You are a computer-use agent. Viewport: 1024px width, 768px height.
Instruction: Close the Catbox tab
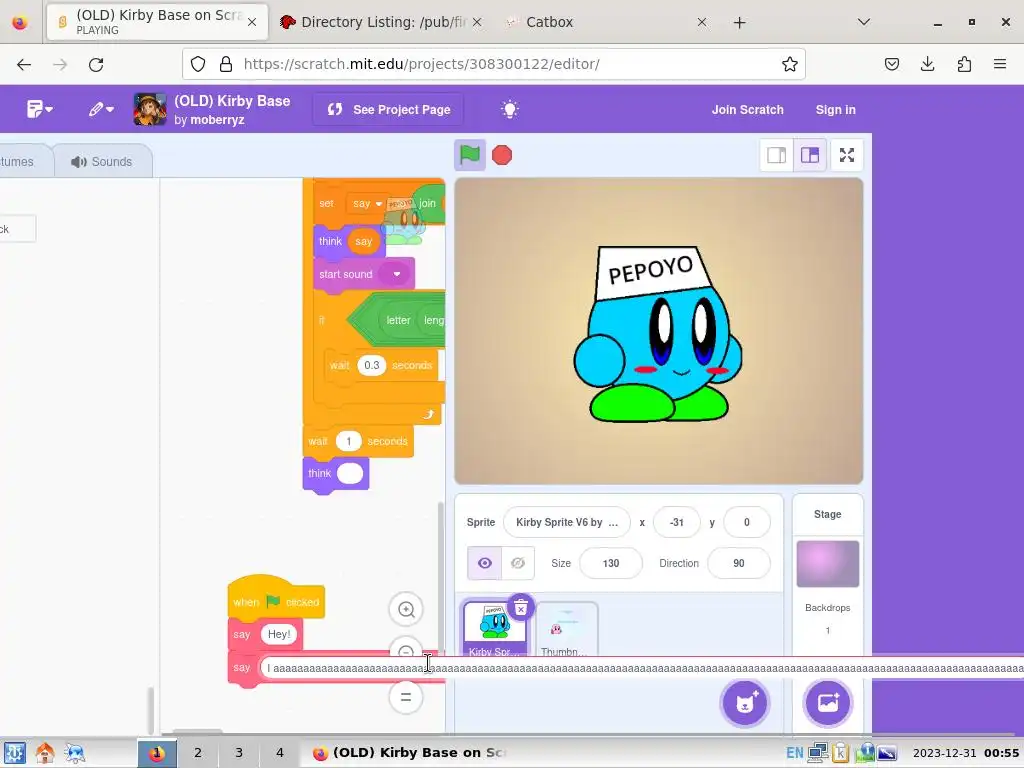pos(702,22)
